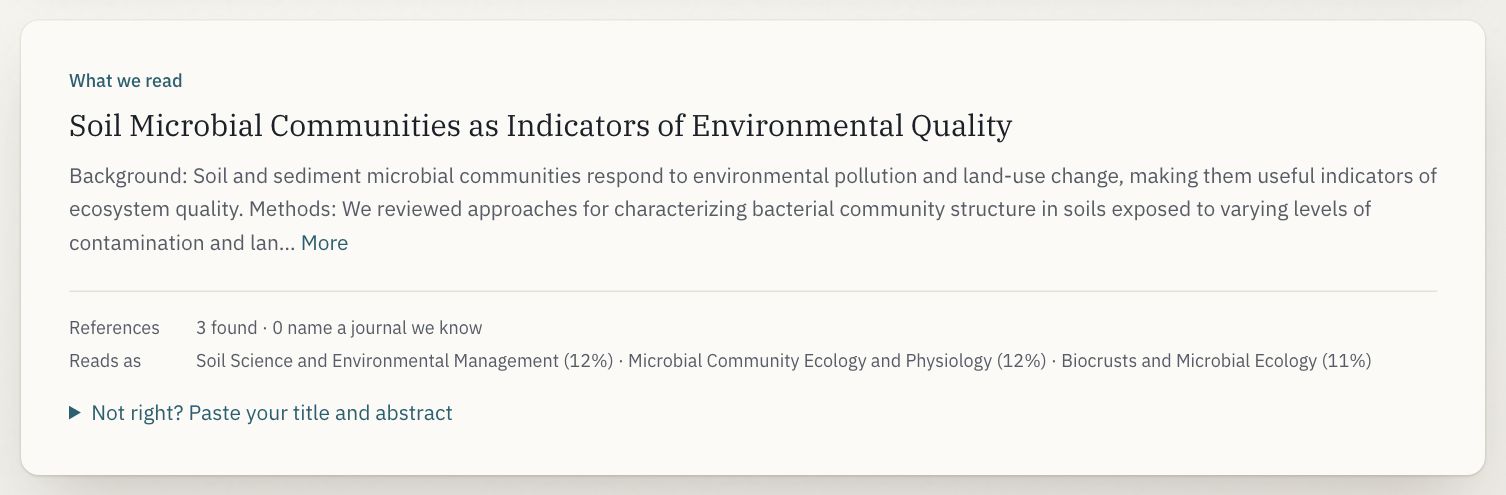This screenshot has width=1506, height=495.
Task: Click Biocrusts and Microbial Ecology topic
Action: coord(1216,361)
